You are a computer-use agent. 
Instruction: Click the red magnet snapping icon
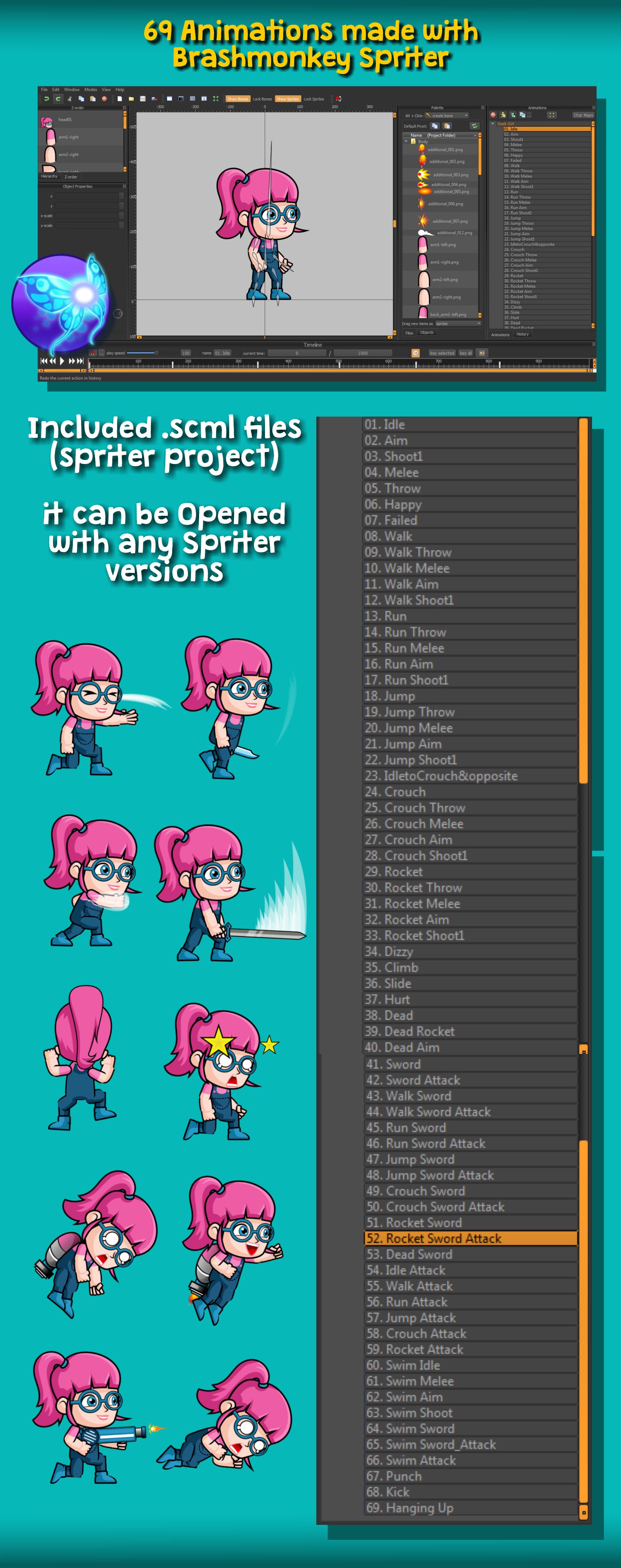pyautogui.click(x=338, y=99)
